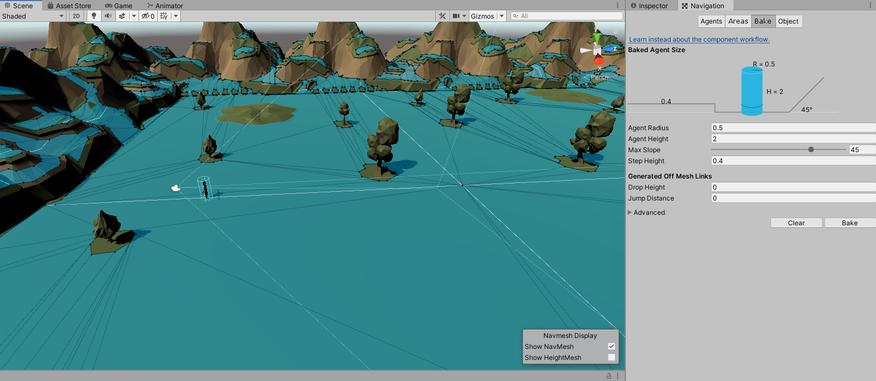The height and width of the screenshot is (381, 876).
Task: Click the Bake button
Action: point(849,223)
